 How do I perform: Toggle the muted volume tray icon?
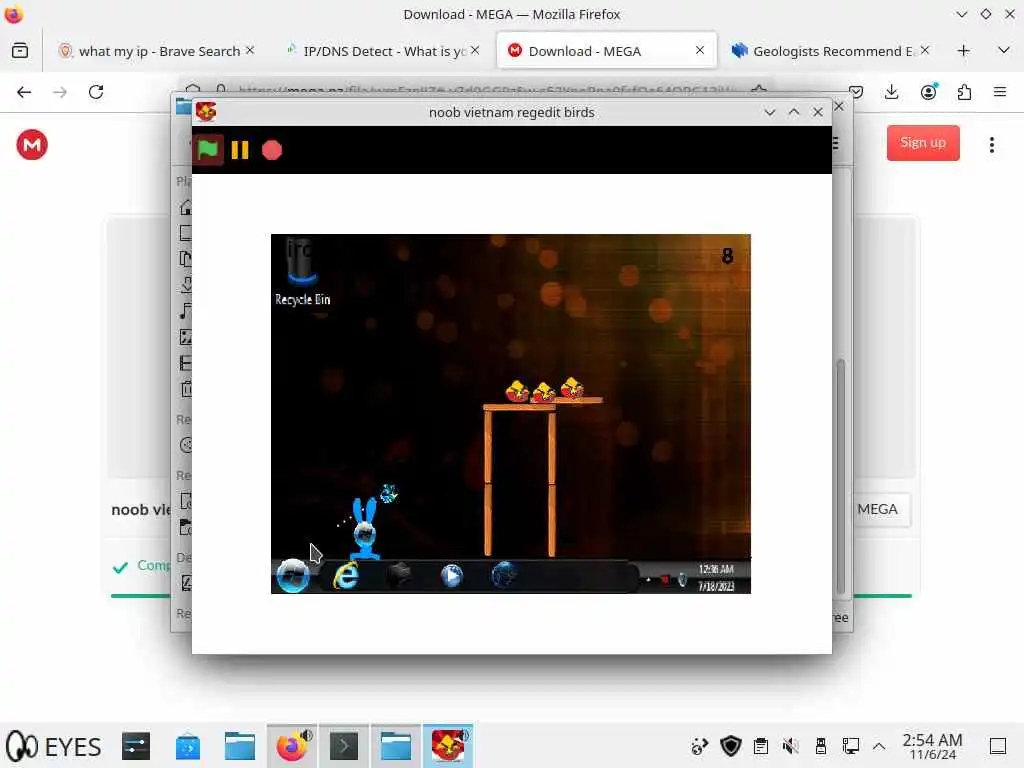tap(791, 746)
